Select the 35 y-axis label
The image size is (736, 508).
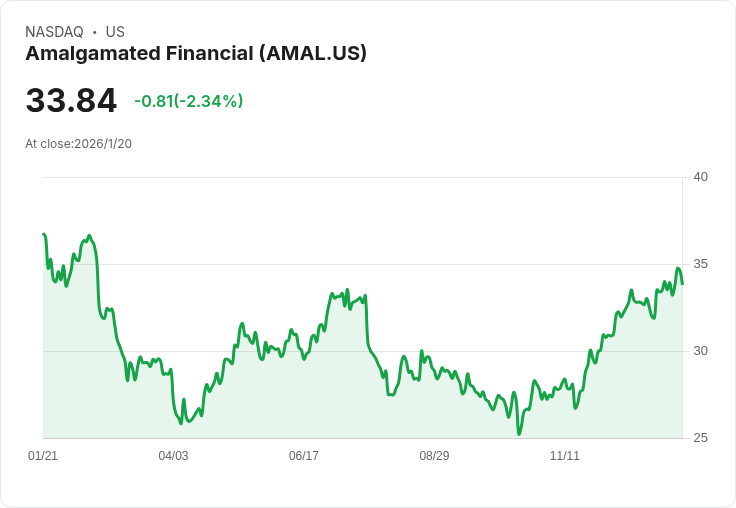[x=700, y=264]
